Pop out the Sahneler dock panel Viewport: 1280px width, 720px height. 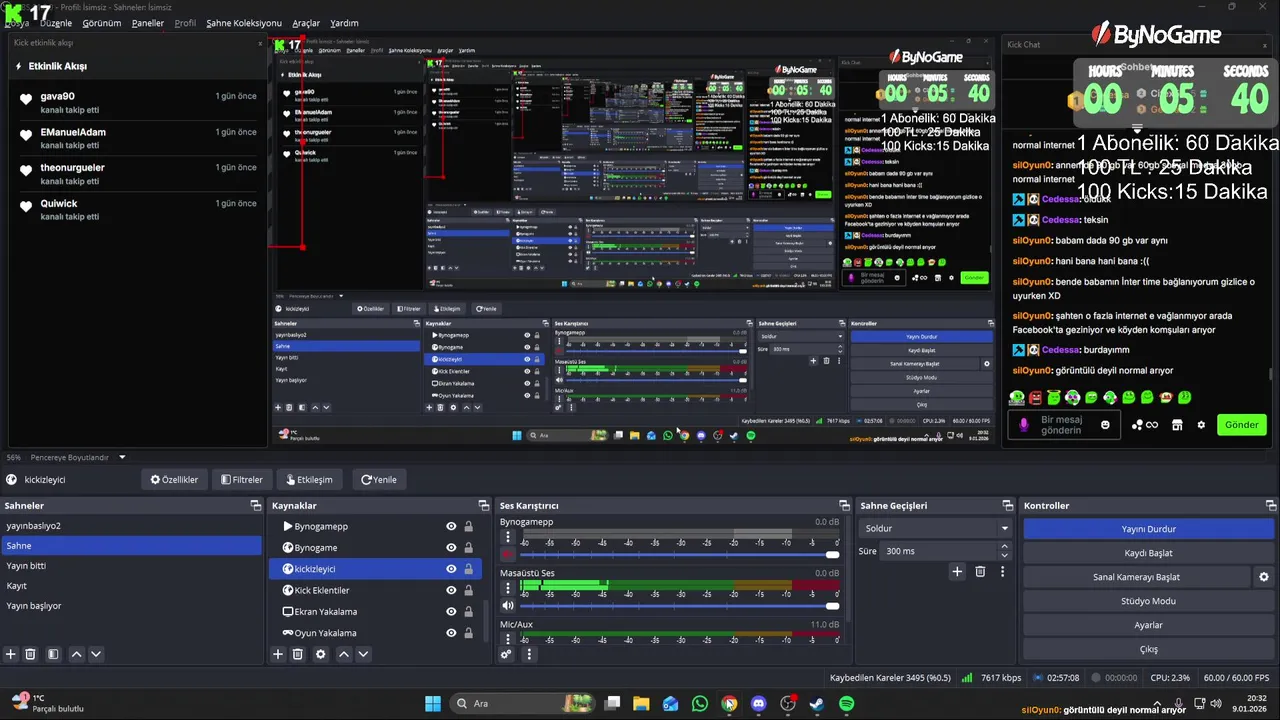coord(255,506)
